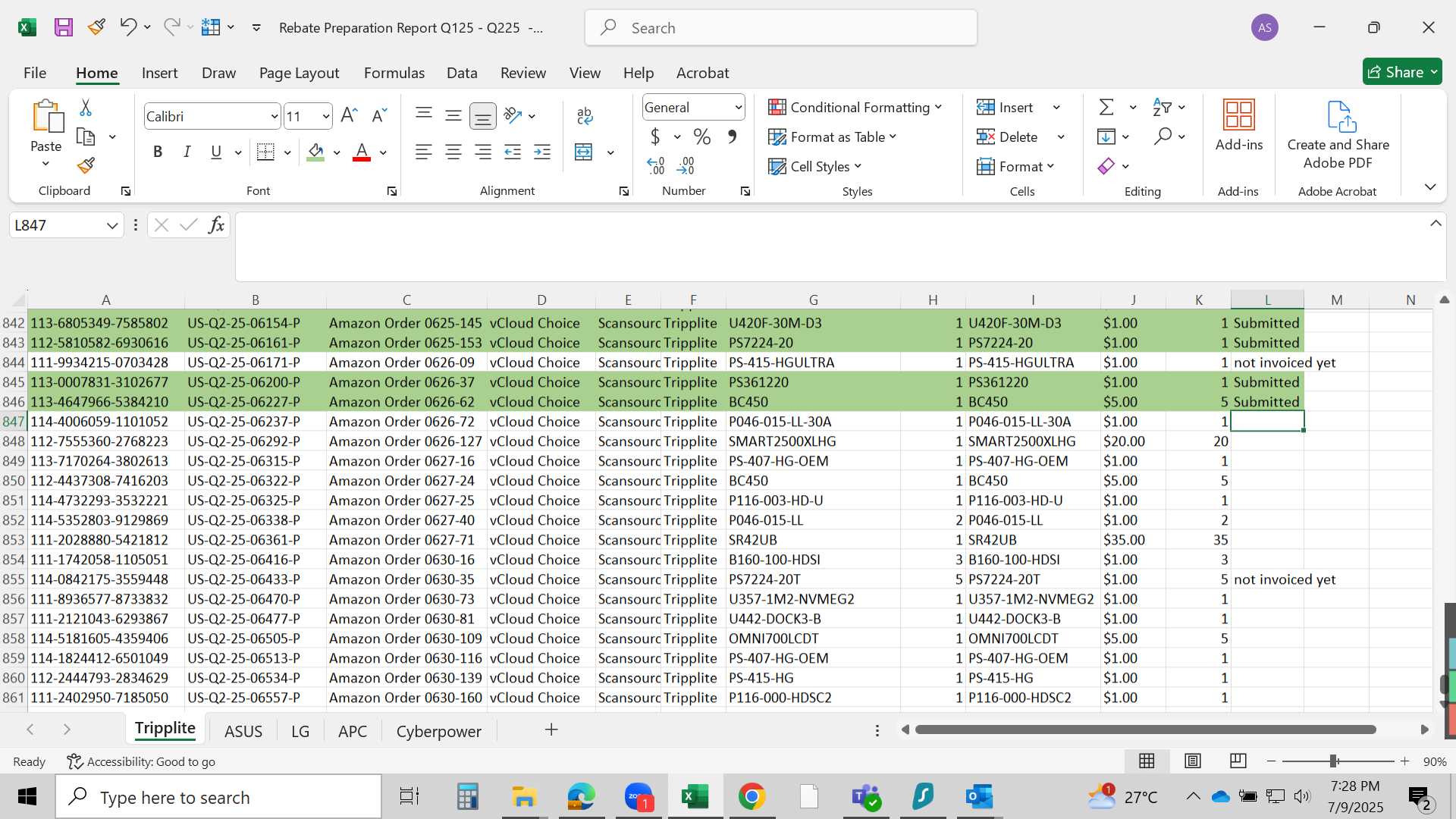
Task: Click the Add-ins button
Action: (x=1239, y=125)
